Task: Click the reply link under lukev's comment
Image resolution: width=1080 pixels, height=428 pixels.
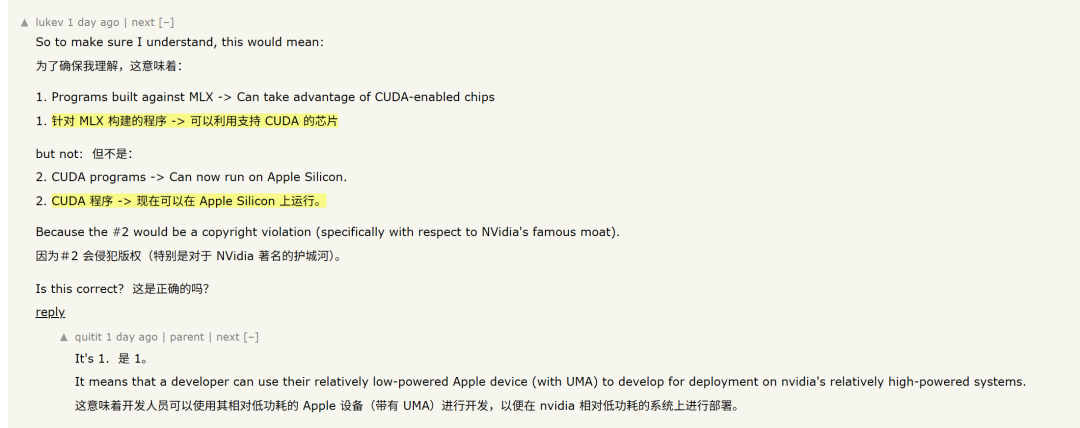Action: (x=50, y=312)
